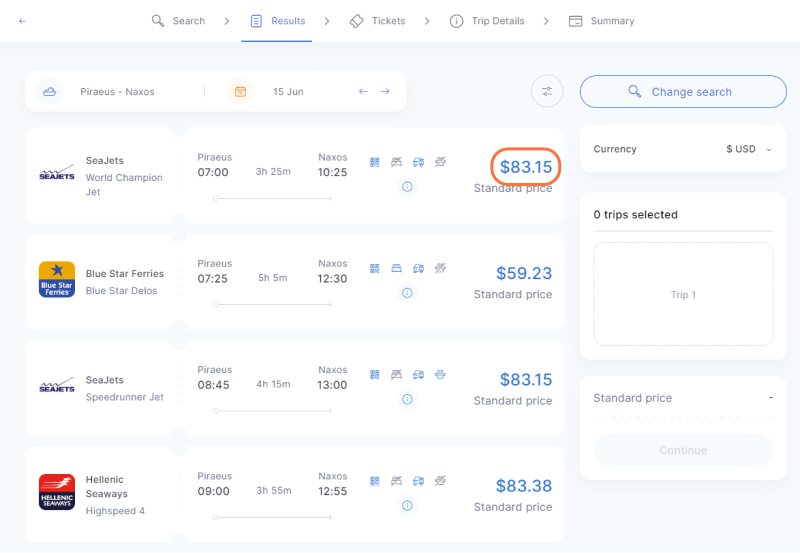Click the Hellenic Seaways logo

(x=57, y=492)
